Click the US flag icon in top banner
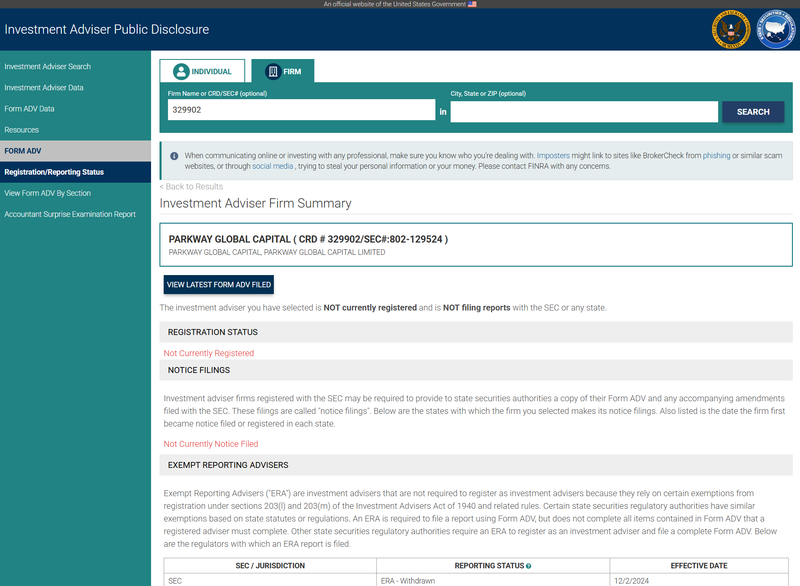Viewport: 800px width, 586px height. tap(472, 4)
